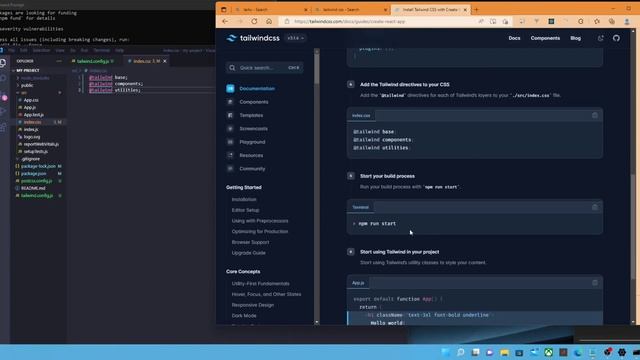Open the Components header link
Image resolution: width=640 pixels, height=360 pixels.
point(545,38)
